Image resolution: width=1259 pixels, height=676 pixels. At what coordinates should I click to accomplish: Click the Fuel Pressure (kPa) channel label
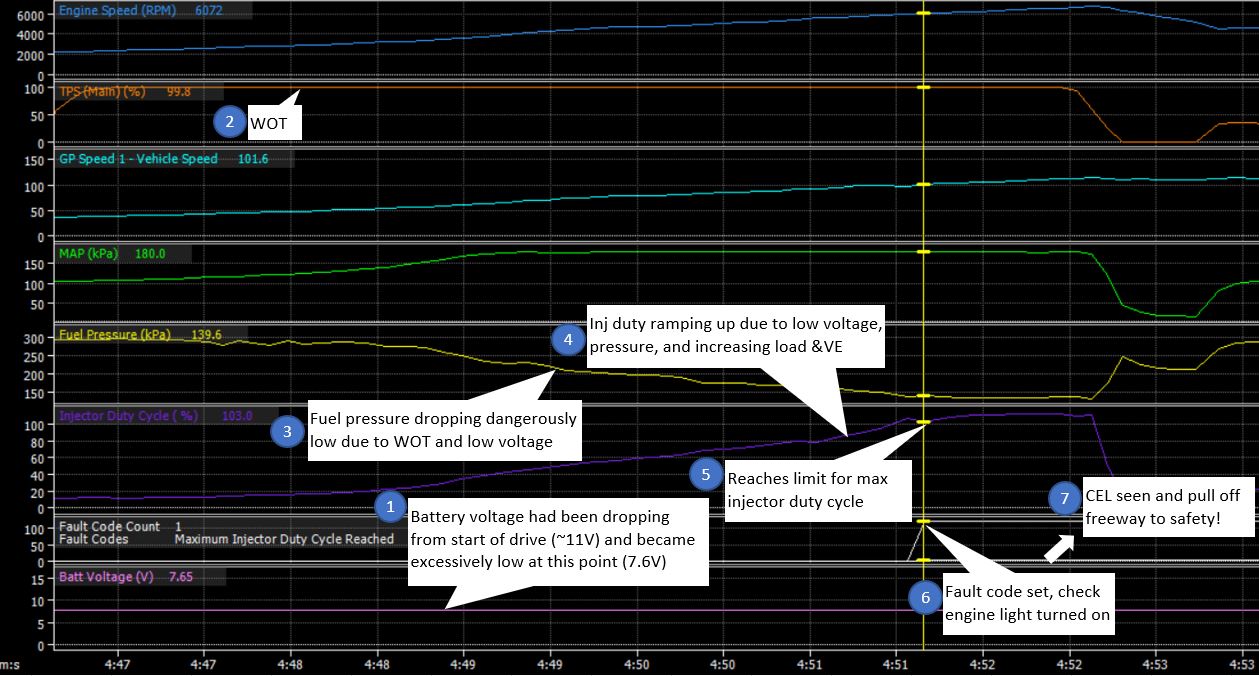tap(114, 334)
